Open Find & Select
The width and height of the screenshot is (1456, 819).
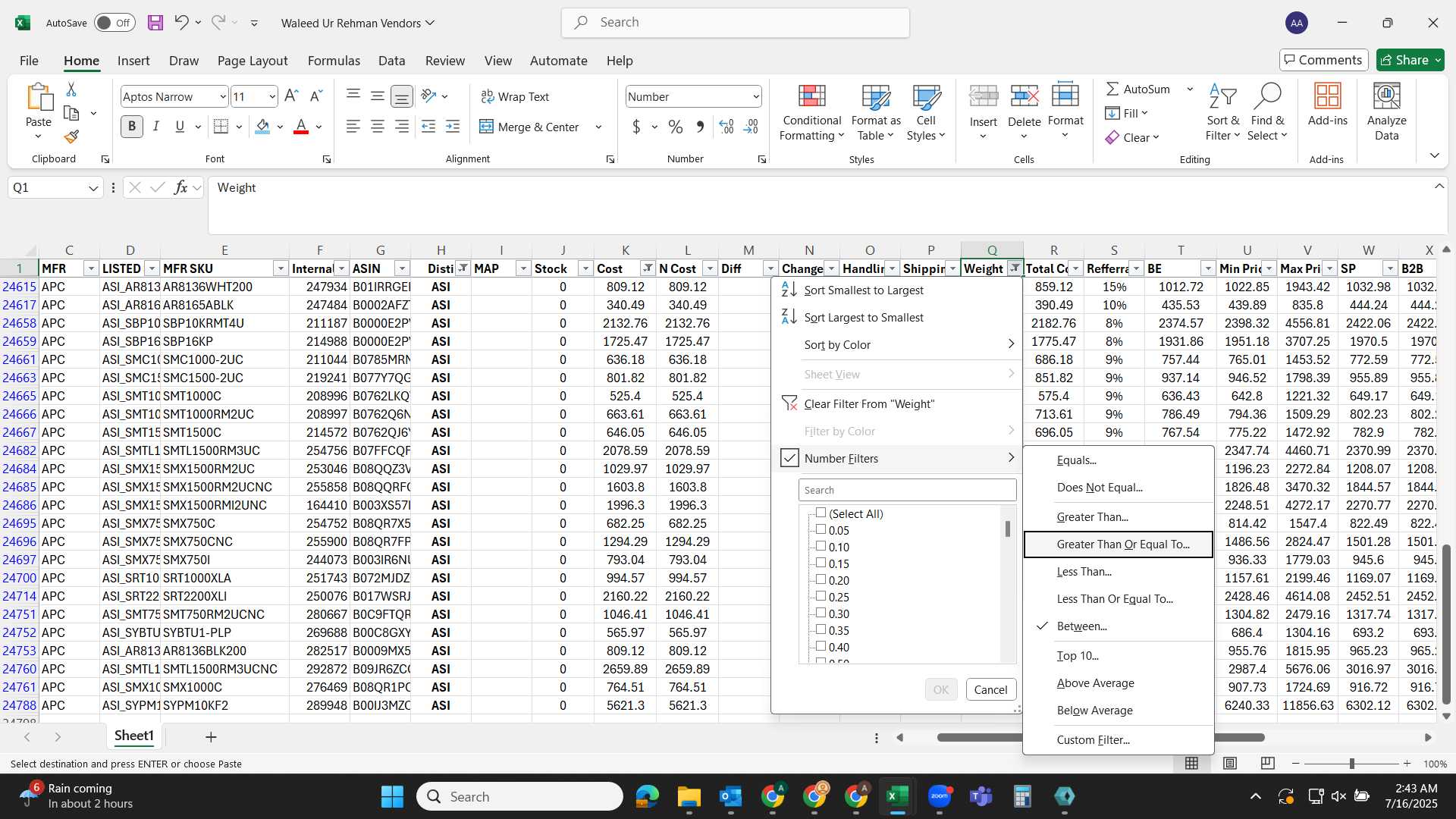tap(1267, 113)
